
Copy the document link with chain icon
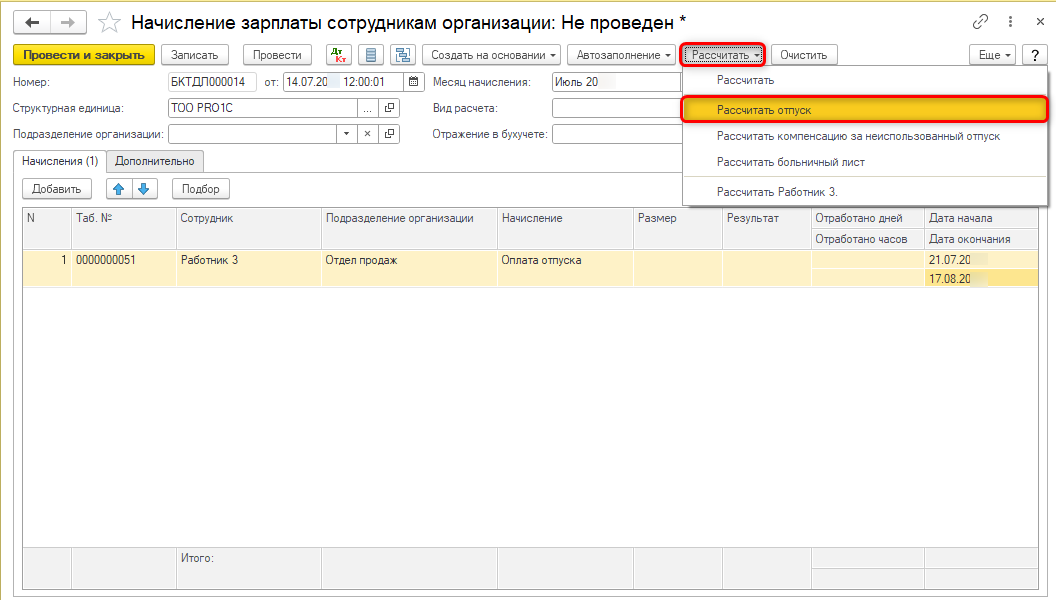(979, 22)
